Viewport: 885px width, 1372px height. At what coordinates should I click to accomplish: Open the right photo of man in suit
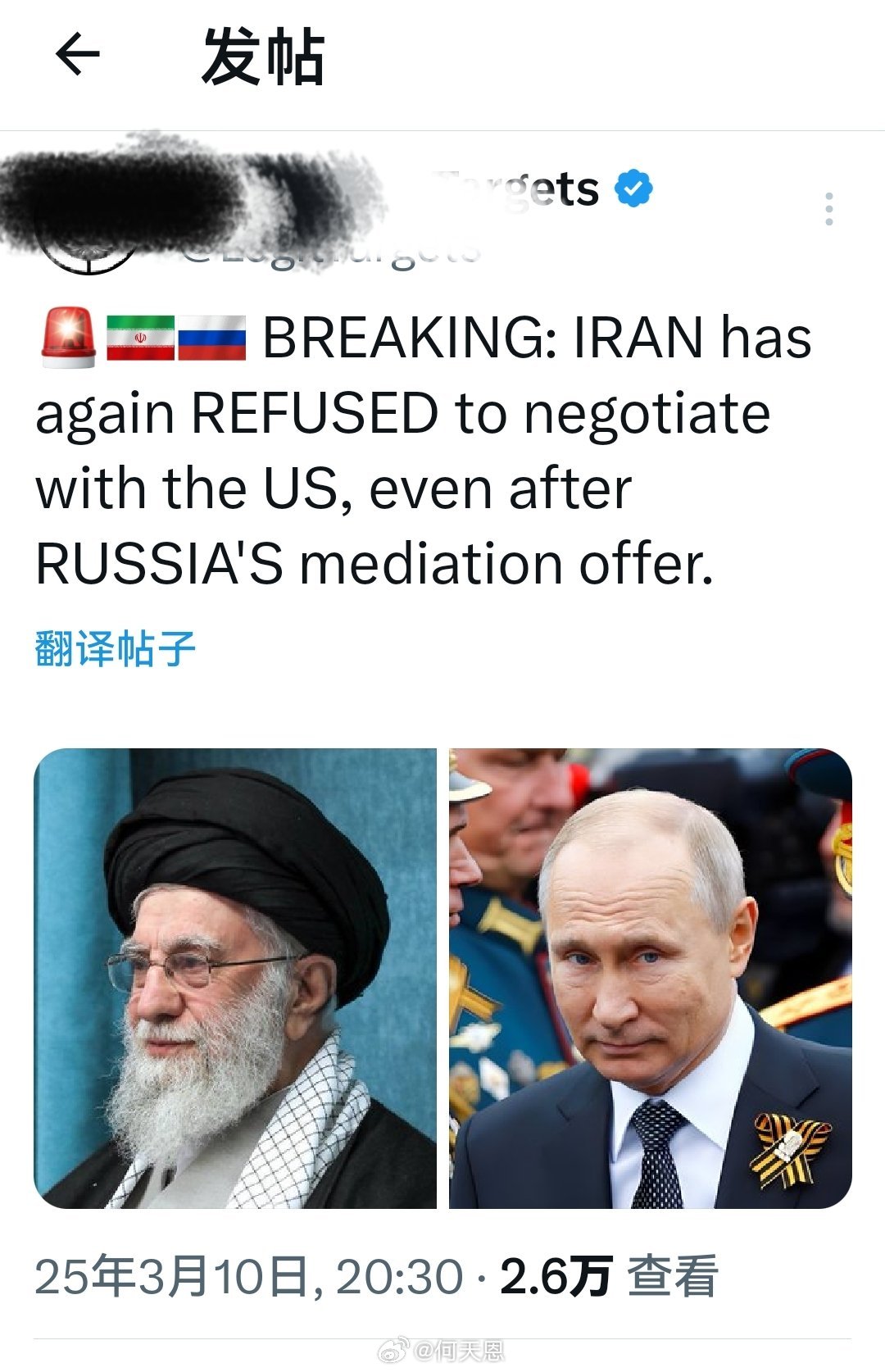coord(651,978)
